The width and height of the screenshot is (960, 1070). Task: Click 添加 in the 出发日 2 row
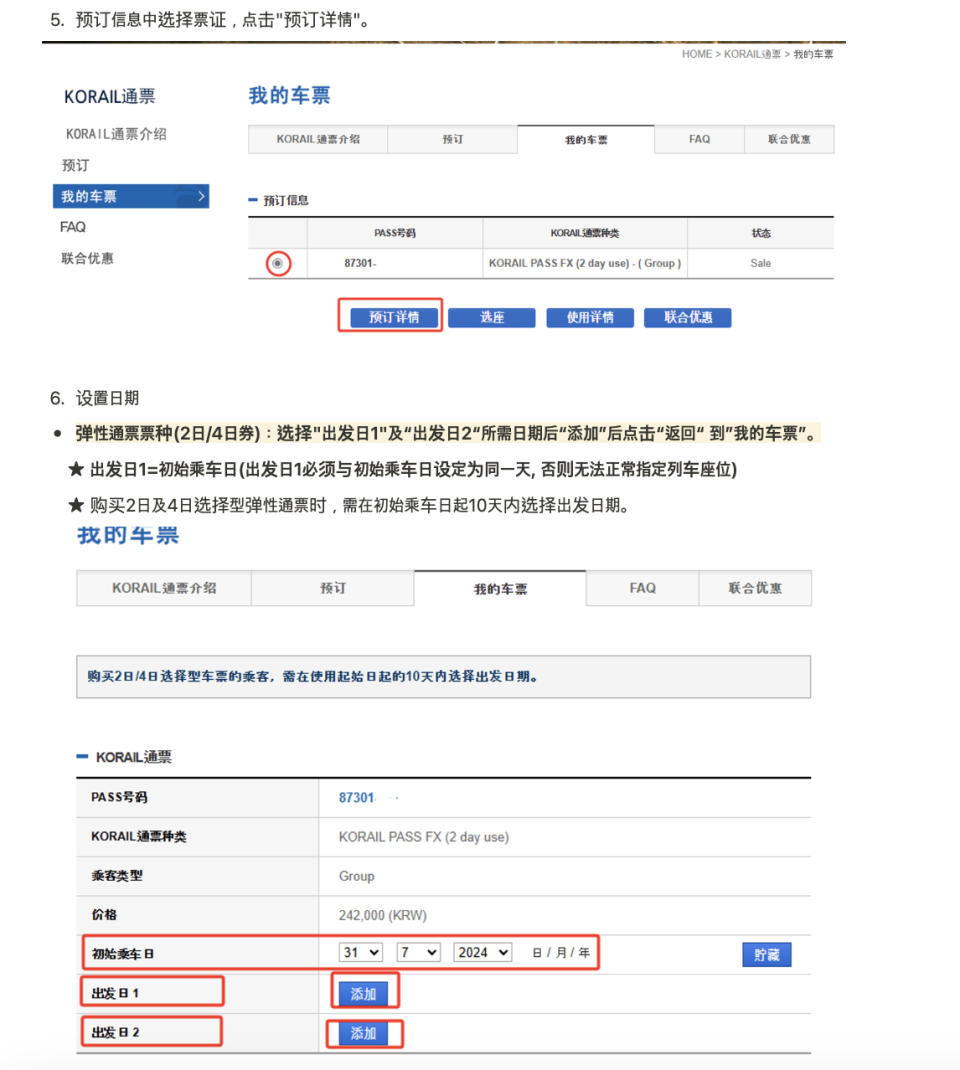tap(363, 1034)
